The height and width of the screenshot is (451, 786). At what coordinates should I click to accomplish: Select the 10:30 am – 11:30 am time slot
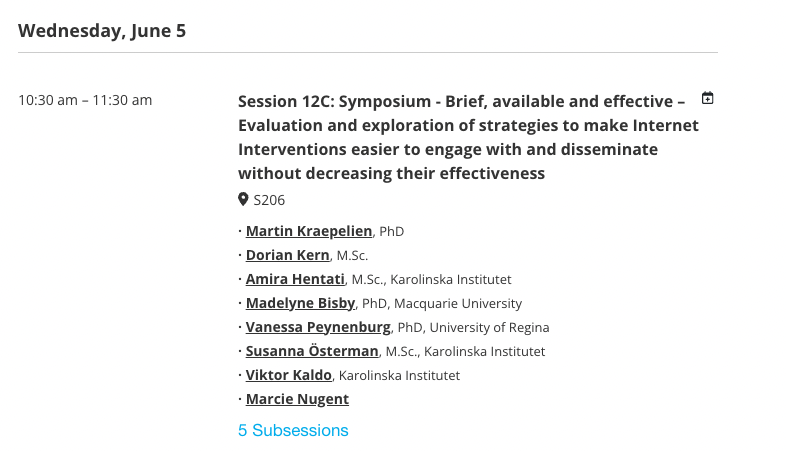tap(85, 100)
